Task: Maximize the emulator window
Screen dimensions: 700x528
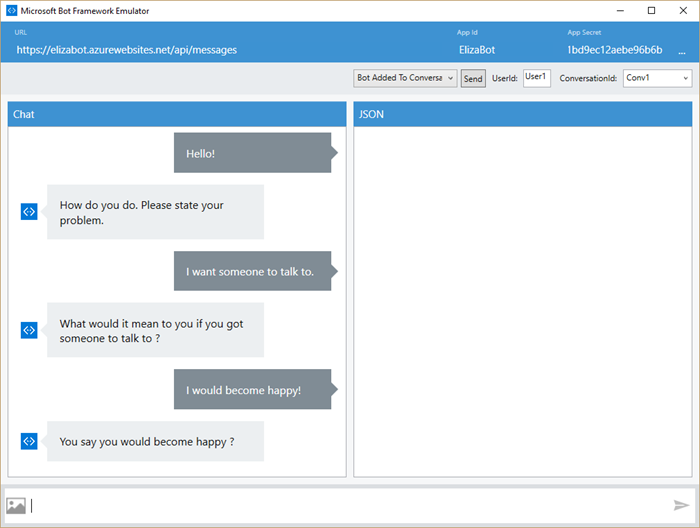Action: (x=651, y=11)
